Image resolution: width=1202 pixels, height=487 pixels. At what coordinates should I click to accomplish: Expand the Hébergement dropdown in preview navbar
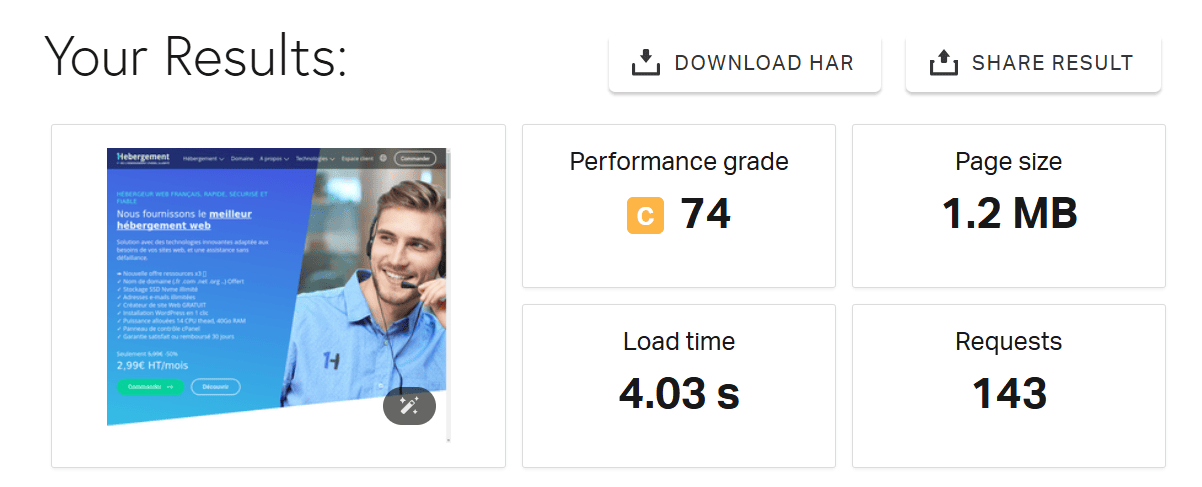pos(204,158)
